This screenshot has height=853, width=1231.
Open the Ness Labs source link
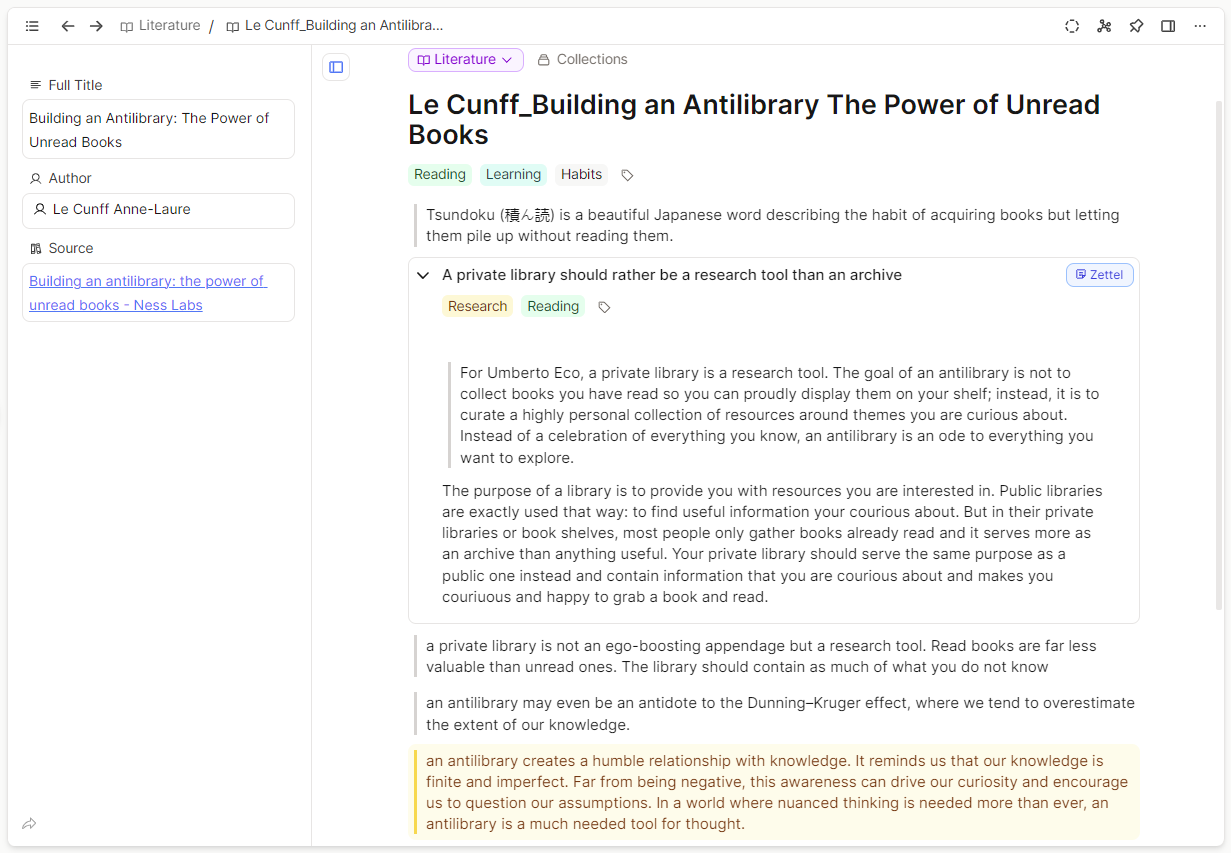[x=147, y=293]
